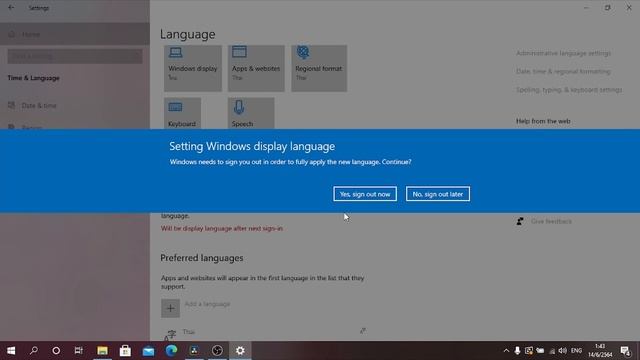Click the Give feedback link
Screen dimensions: 640x360
551,221
